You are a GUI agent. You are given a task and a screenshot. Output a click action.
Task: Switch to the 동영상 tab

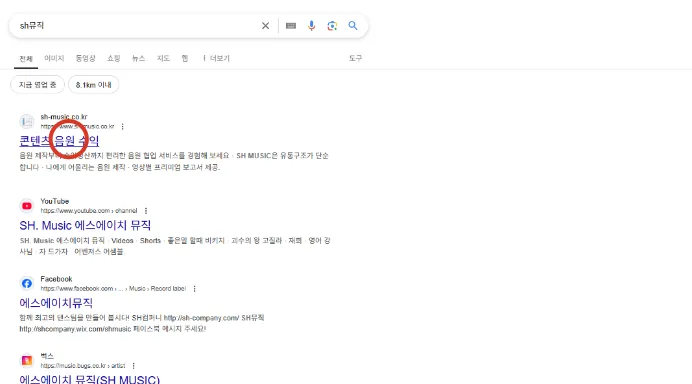[85, 58]
